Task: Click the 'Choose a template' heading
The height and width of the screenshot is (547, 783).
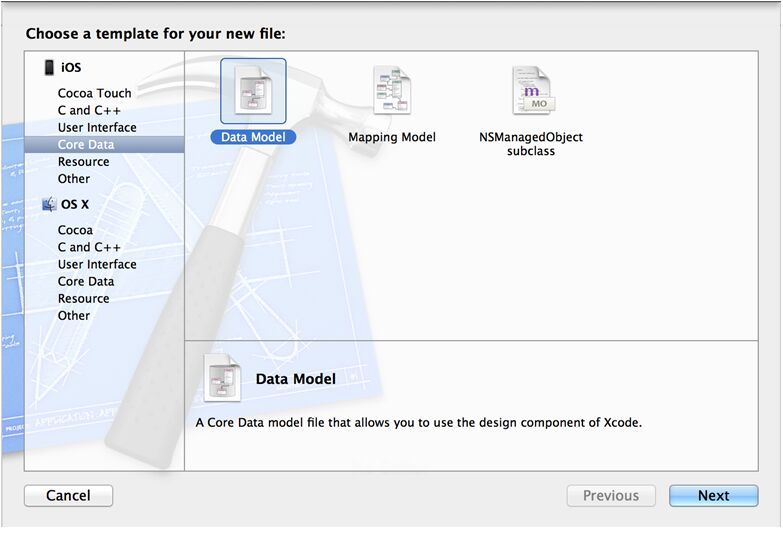Action: point(155,33)
